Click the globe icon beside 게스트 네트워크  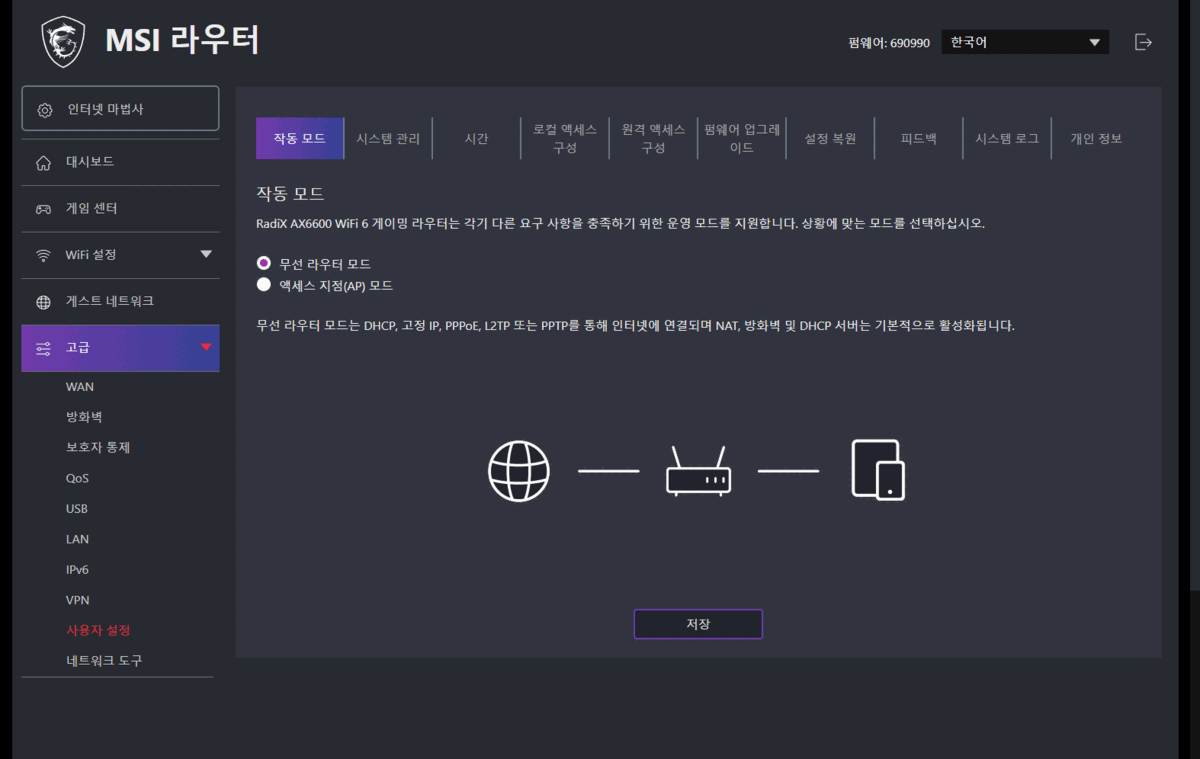point(43,302)
